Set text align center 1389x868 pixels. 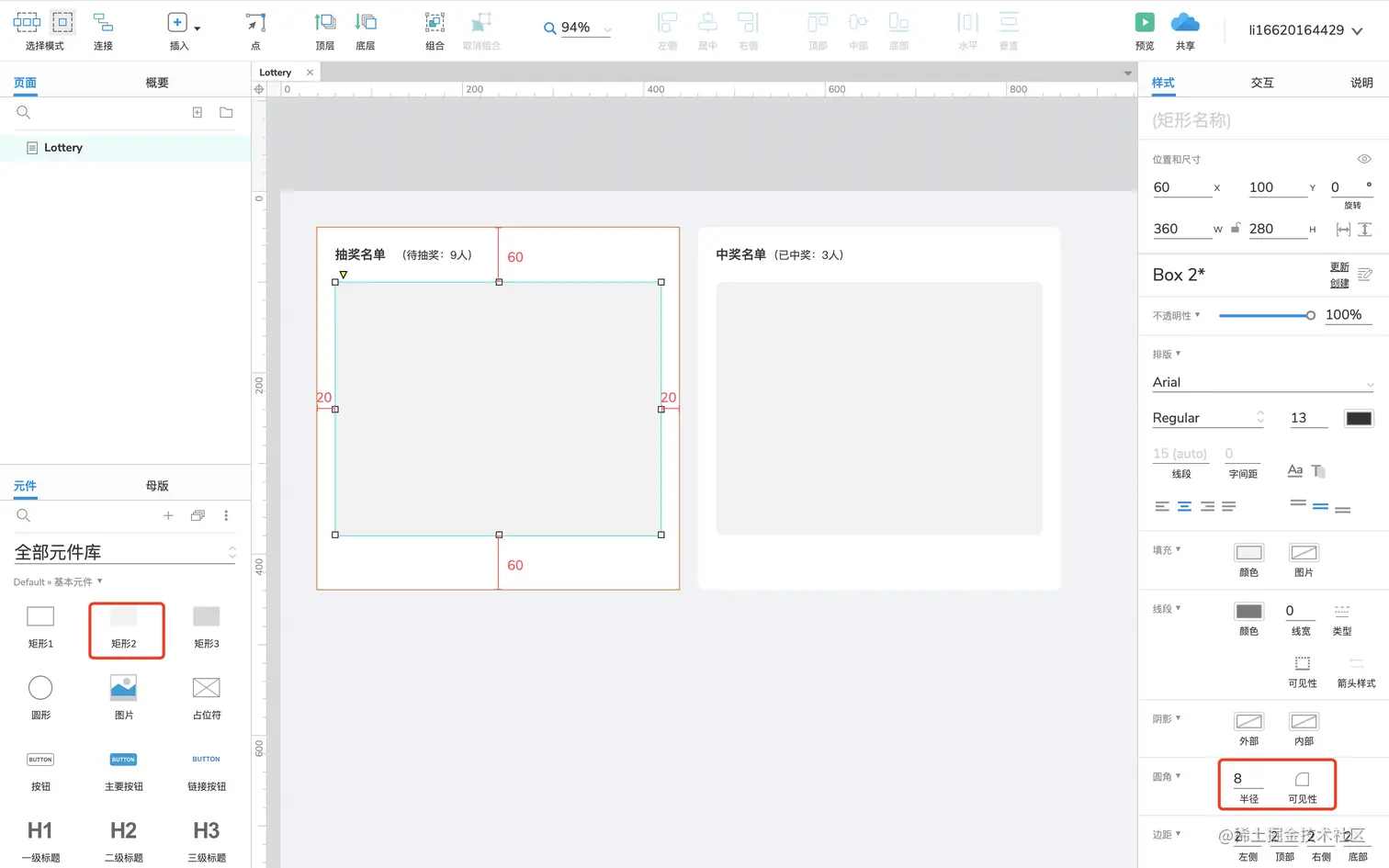1184,506
